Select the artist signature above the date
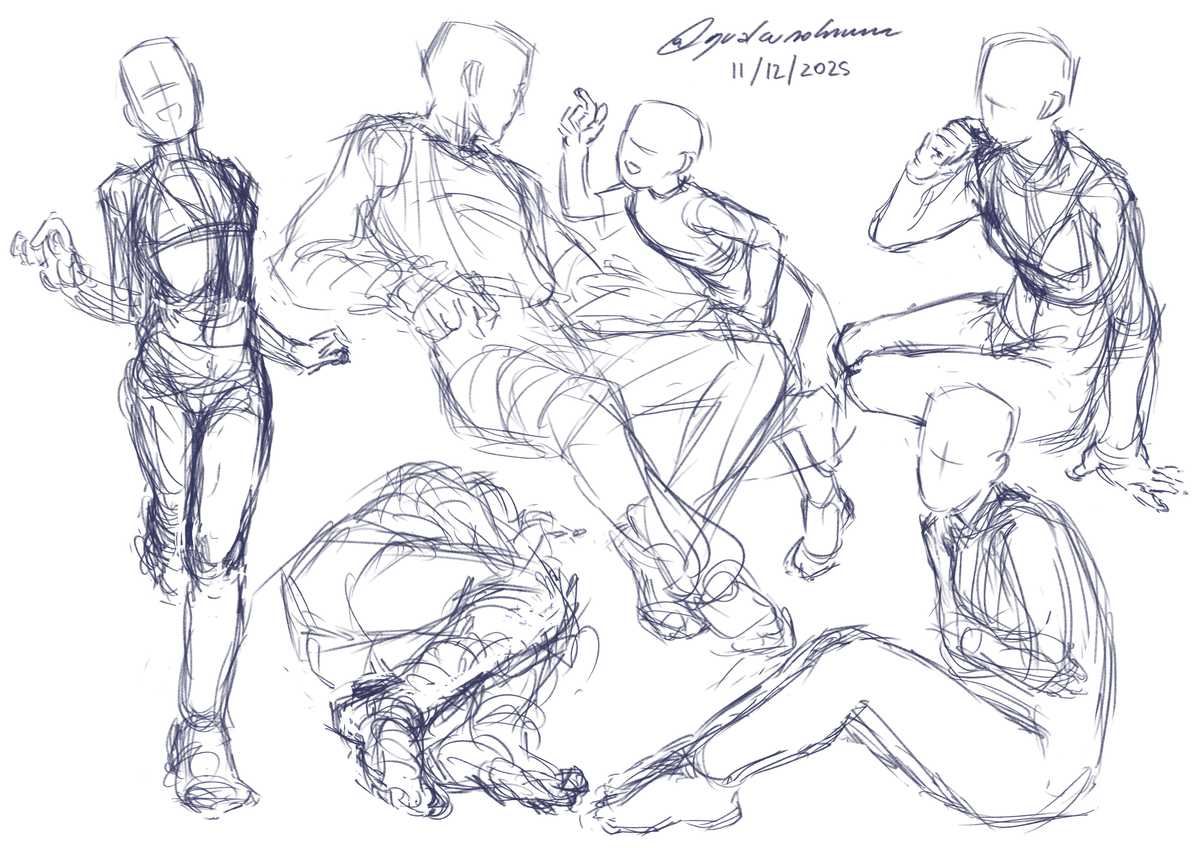1200x848 pixels. 778,38
